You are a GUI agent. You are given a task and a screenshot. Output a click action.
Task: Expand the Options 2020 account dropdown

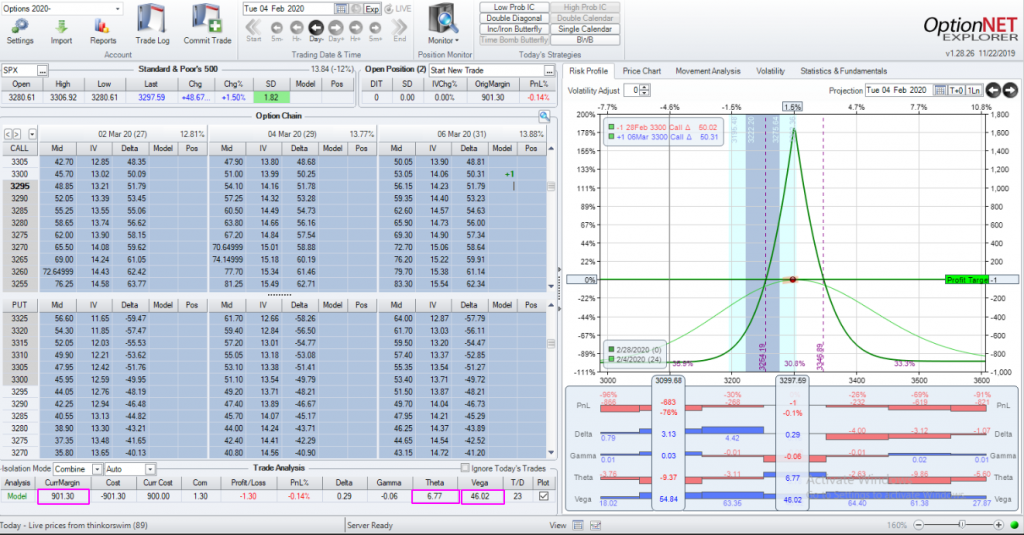pyautogui.click(x=118, y=8)
